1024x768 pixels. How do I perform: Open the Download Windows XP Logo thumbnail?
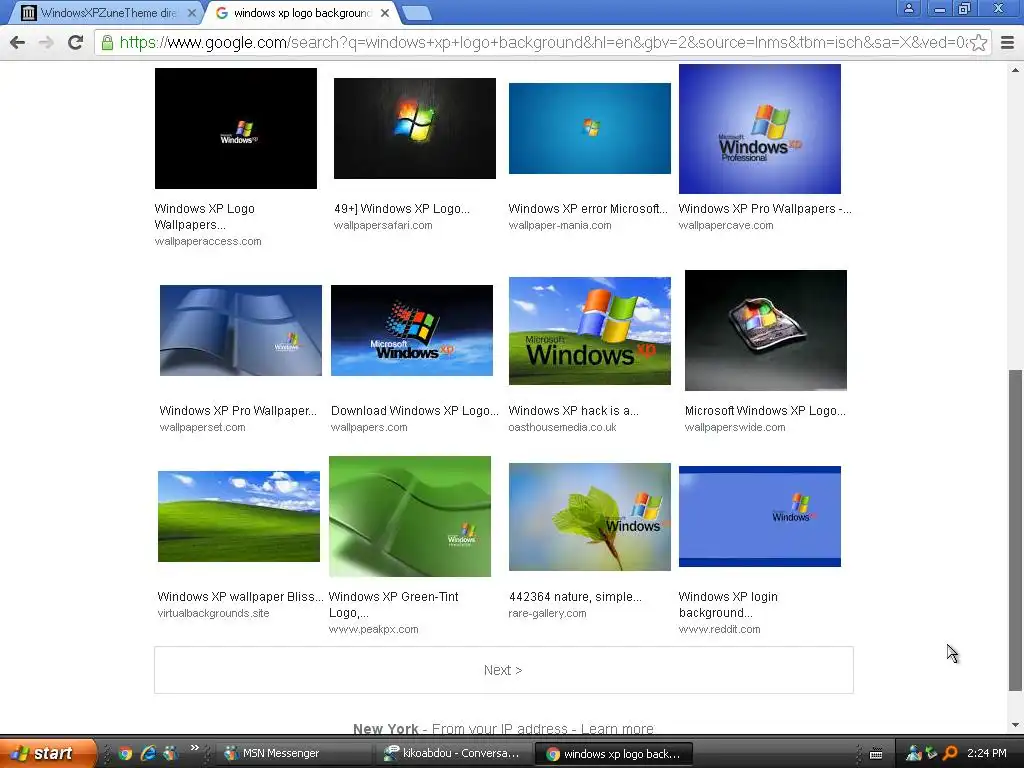coord(412,330)
